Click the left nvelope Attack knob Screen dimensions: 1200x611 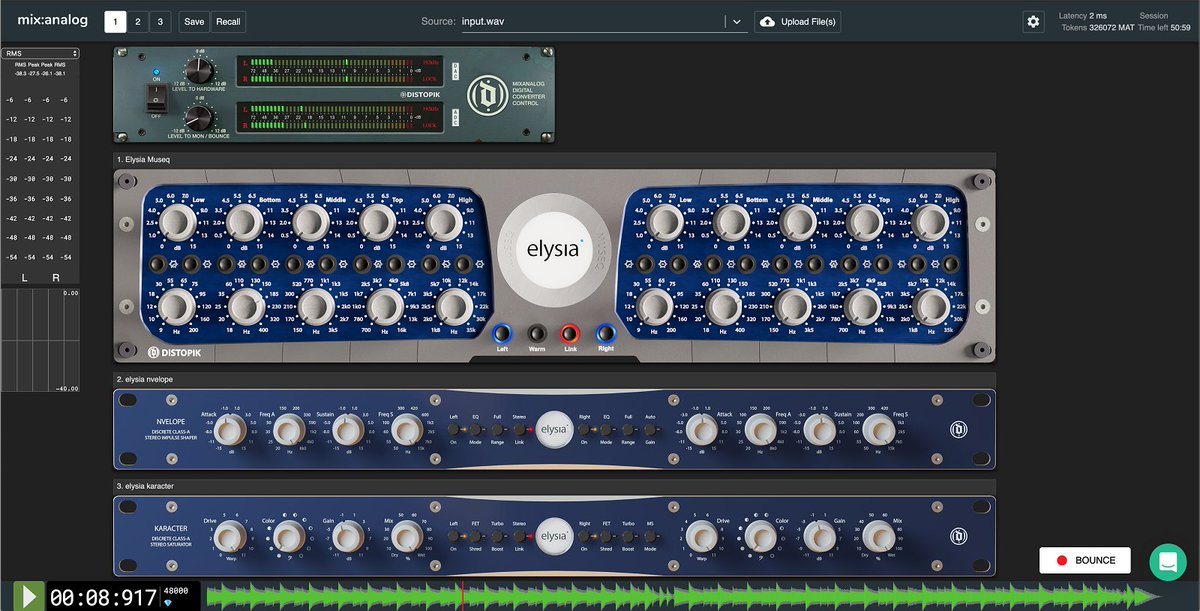231,431
